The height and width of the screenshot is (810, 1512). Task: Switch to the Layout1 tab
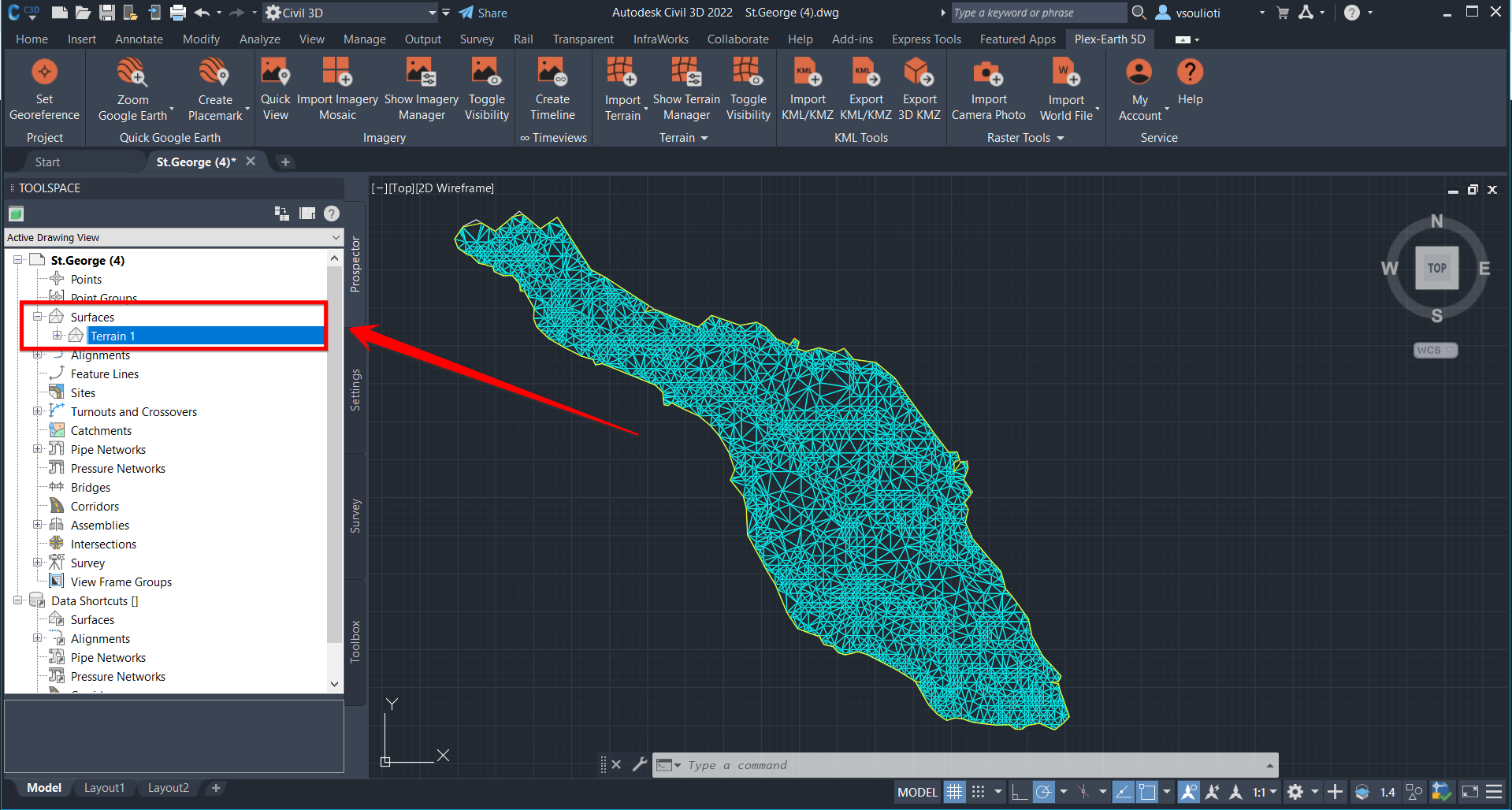[104, 788]
